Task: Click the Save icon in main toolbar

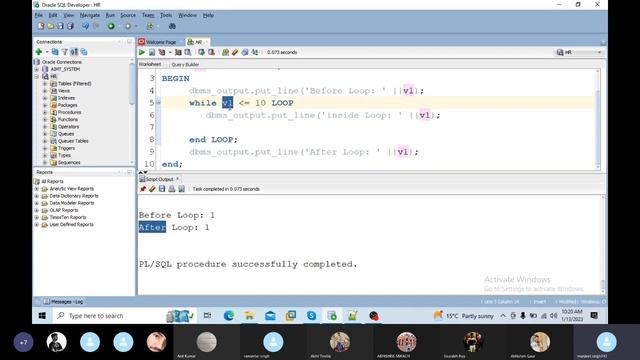Action: (60, 26)
